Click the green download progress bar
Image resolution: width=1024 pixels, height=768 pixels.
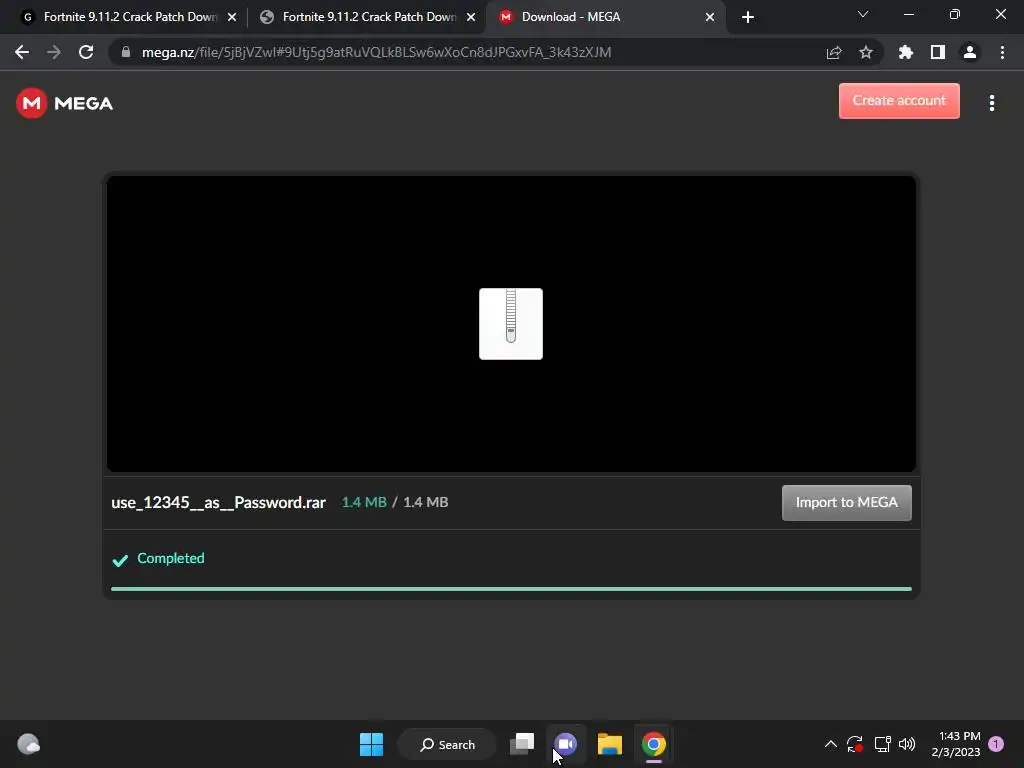coord(511,589)
